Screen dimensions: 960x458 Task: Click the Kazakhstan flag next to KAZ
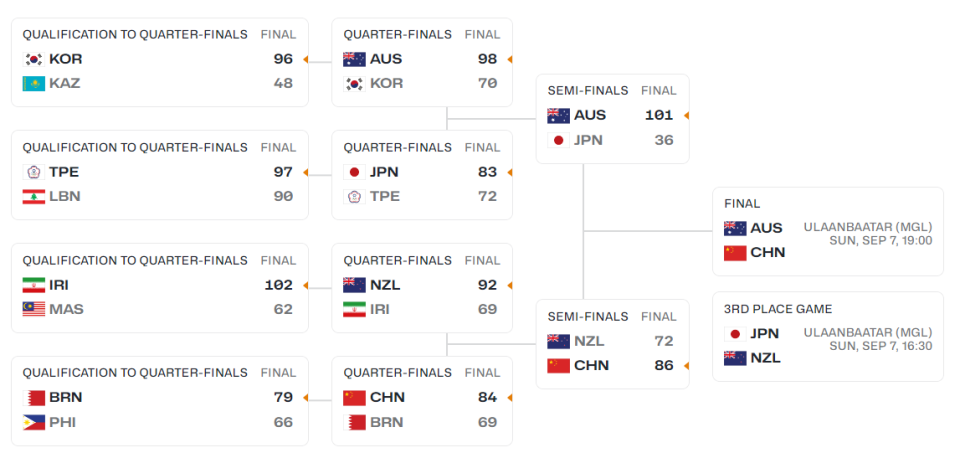(34, 83)
